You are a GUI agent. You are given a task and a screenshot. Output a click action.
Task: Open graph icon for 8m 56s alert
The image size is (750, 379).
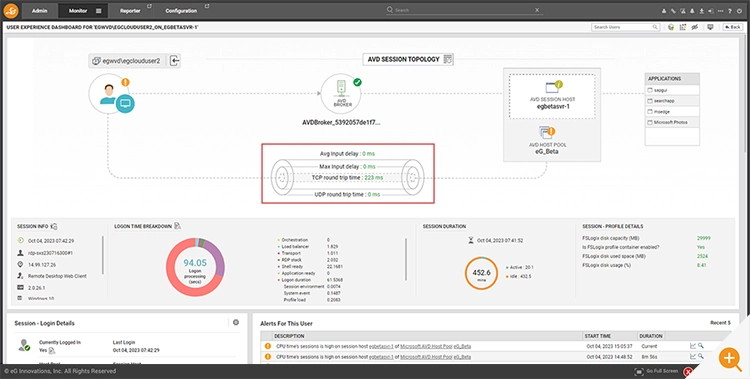coord(693,356)
